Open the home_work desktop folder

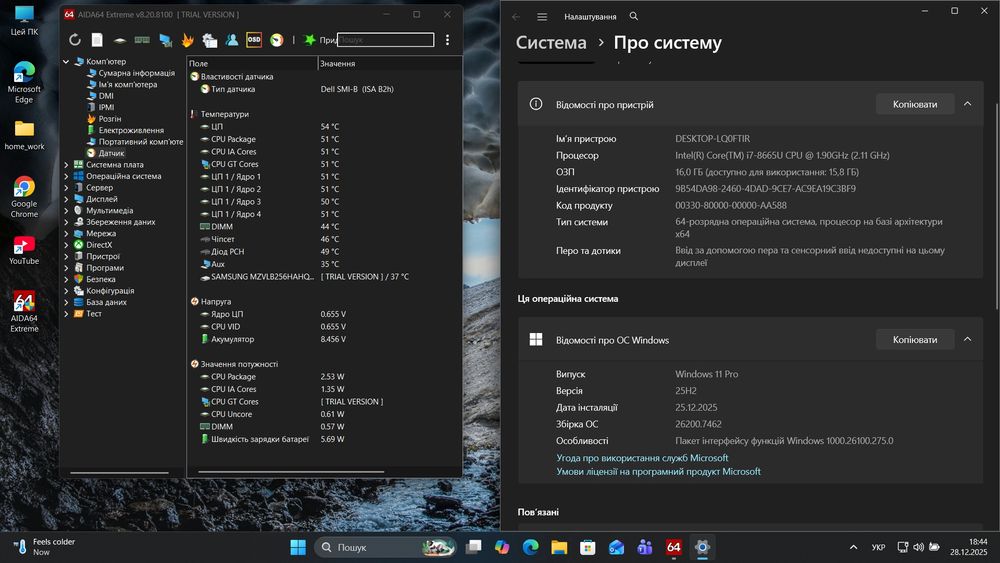click(x=24, y=135)
